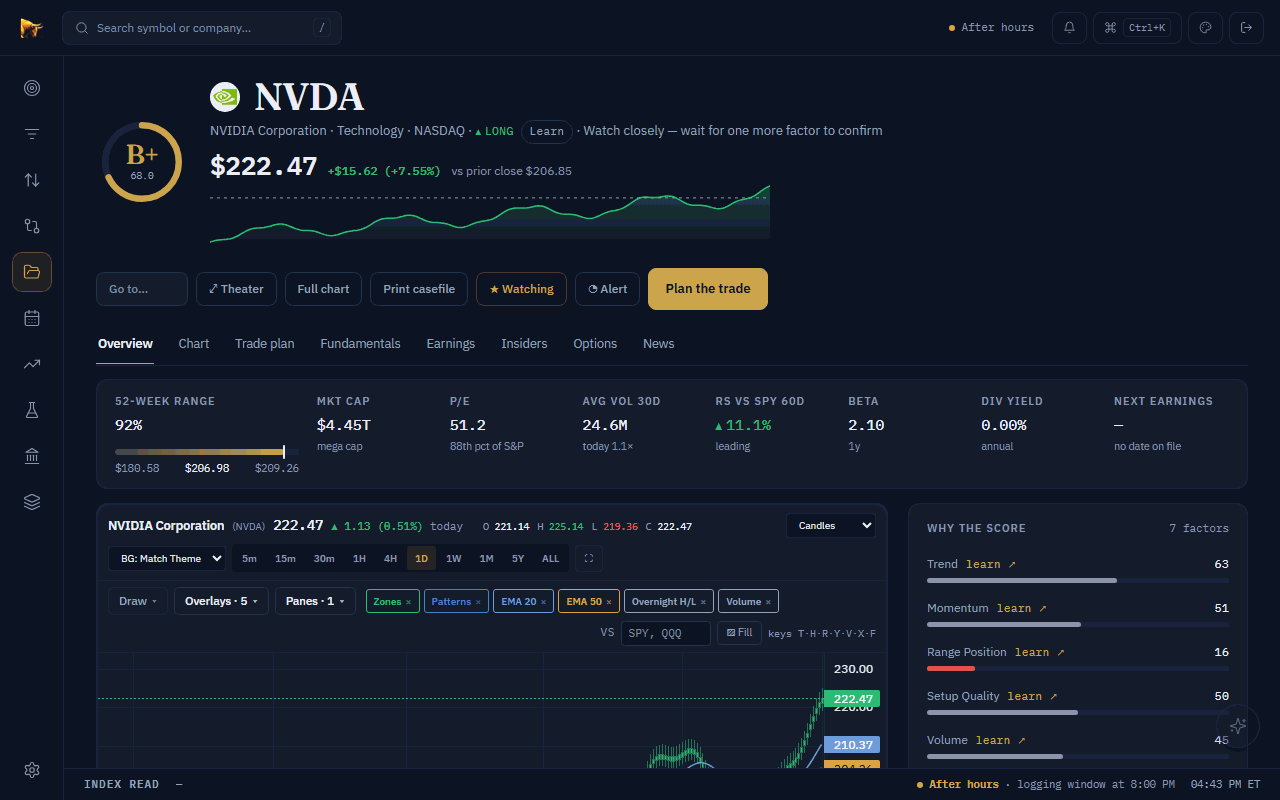Screen dimensions: 1280x800
Task: Open the filter screener icon in sidebar
Action: 32,134
